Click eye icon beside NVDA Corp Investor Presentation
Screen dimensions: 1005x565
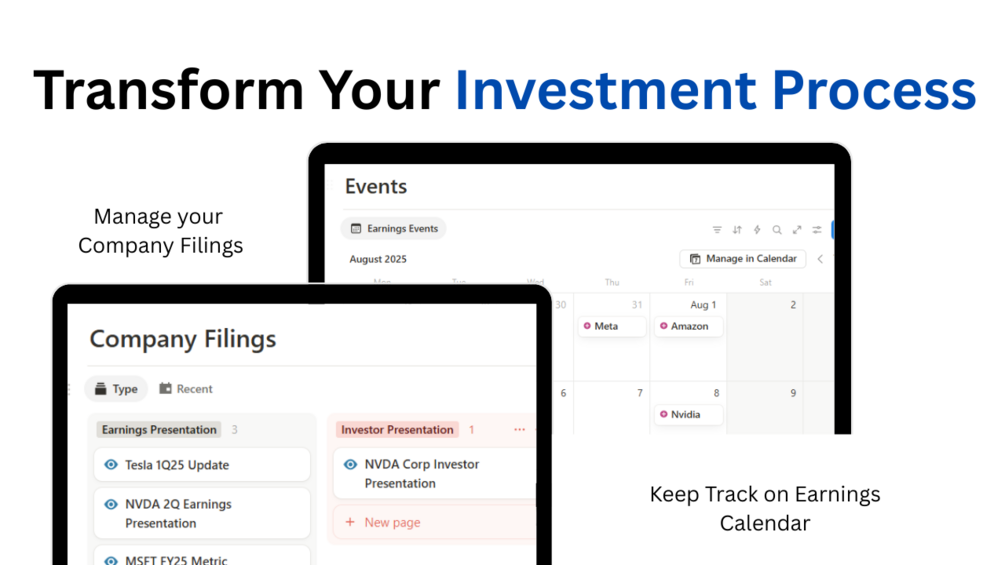pyautogui.click(x=350, y=464)
